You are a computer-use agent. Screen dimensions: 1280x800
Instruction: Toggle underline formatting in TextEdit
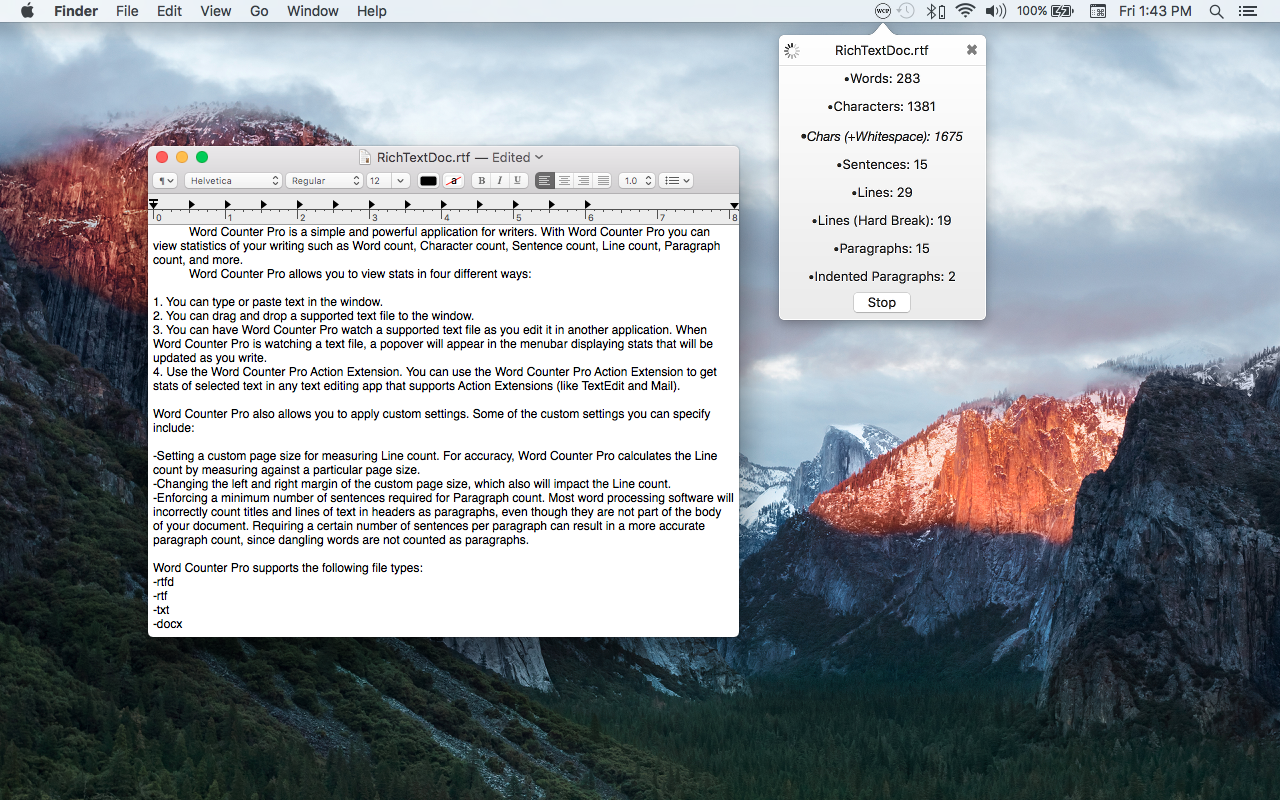coord(517,181)
